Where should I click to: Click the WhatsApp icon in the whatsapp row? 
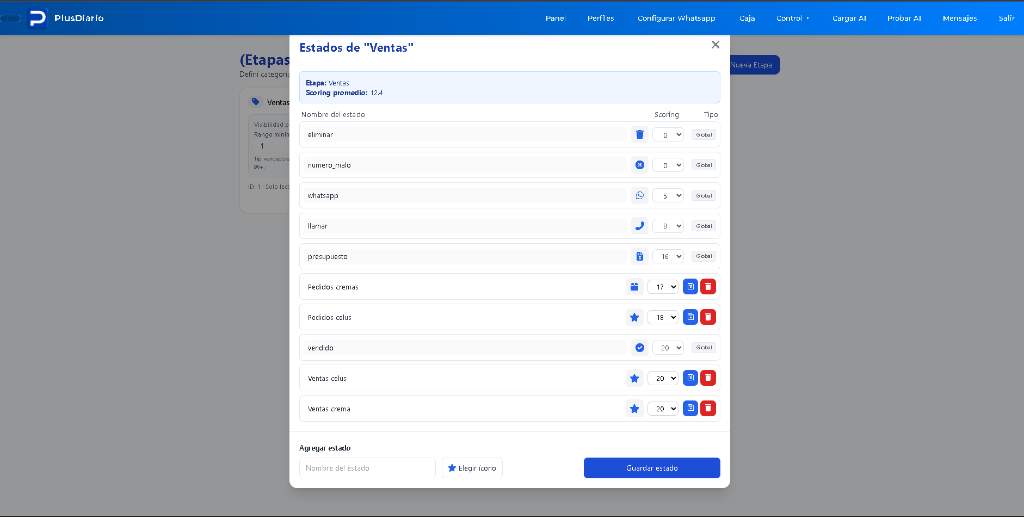tap(640, 195)
